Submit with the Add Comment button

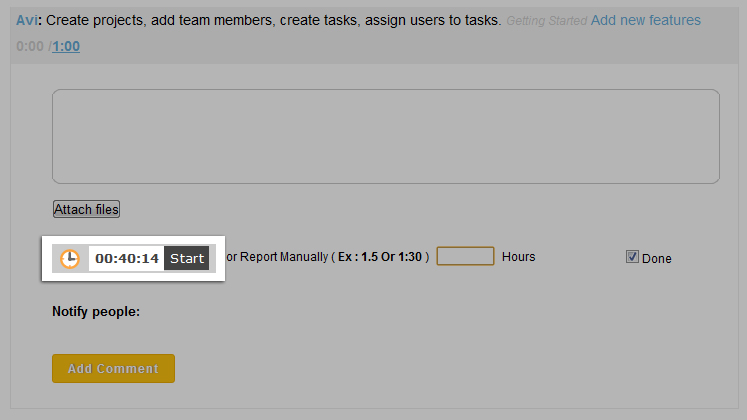(x=113, y=368)
